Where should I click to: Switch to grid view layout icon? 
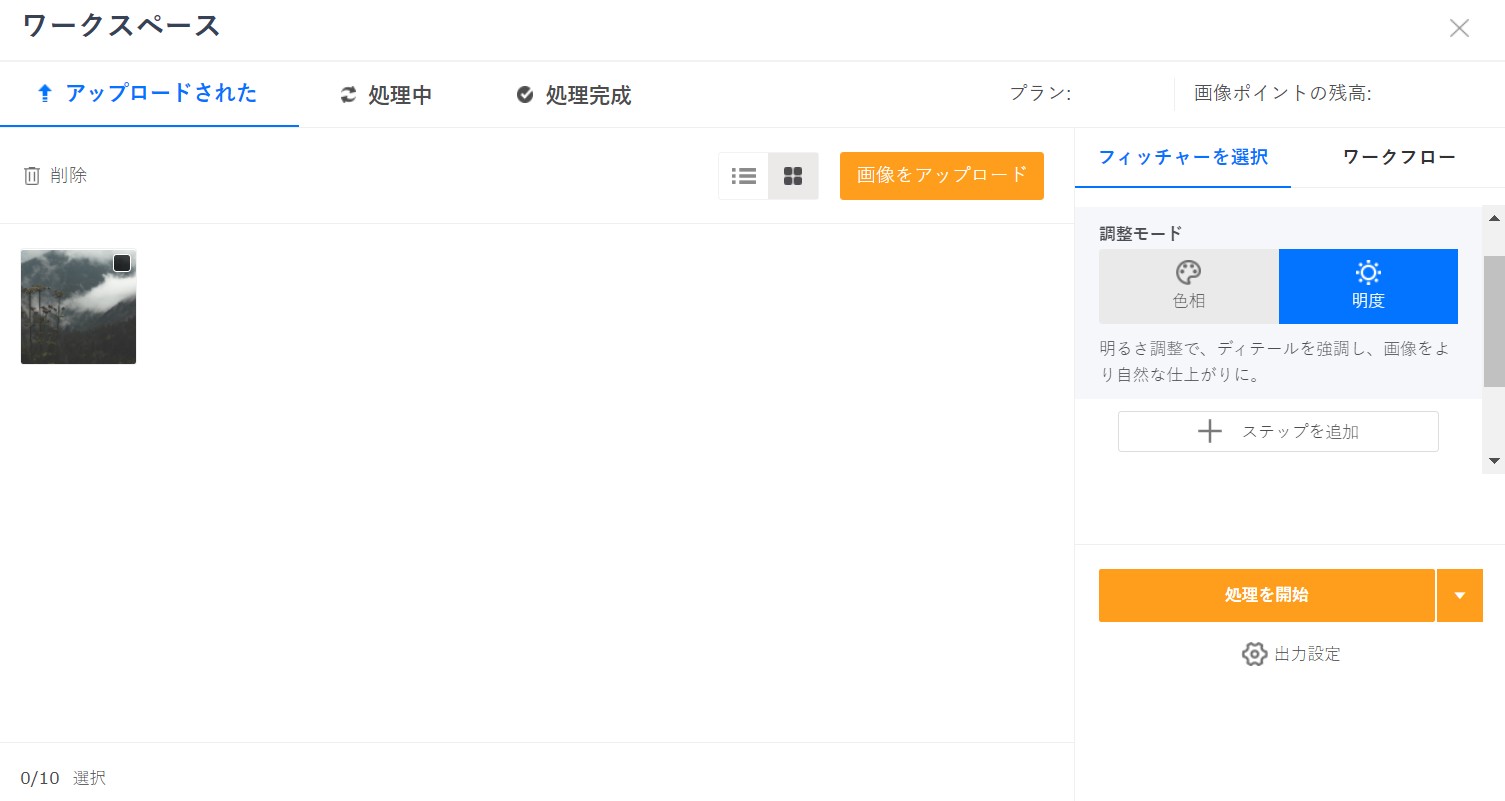coord(793,175)
